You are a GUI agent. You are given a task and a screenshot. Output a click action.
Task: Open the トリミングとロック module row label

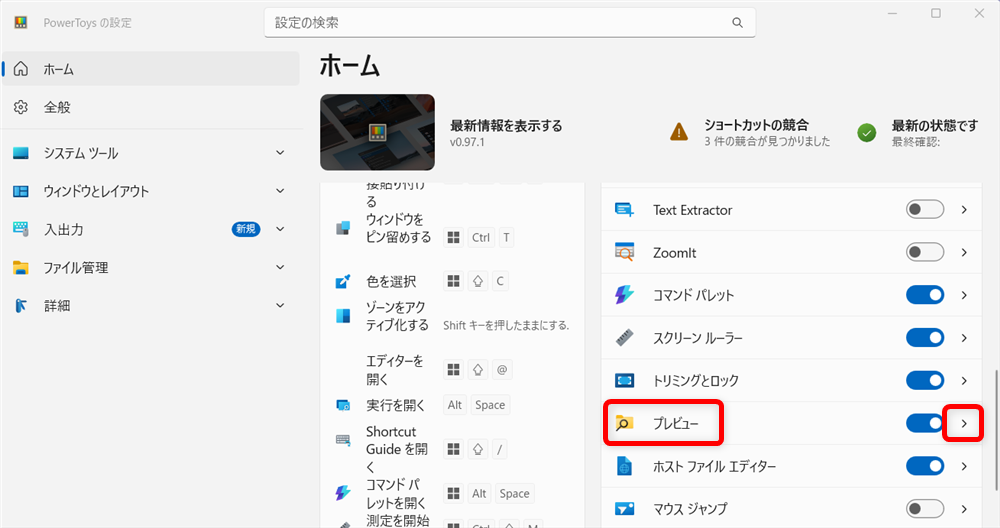[695, 381]
